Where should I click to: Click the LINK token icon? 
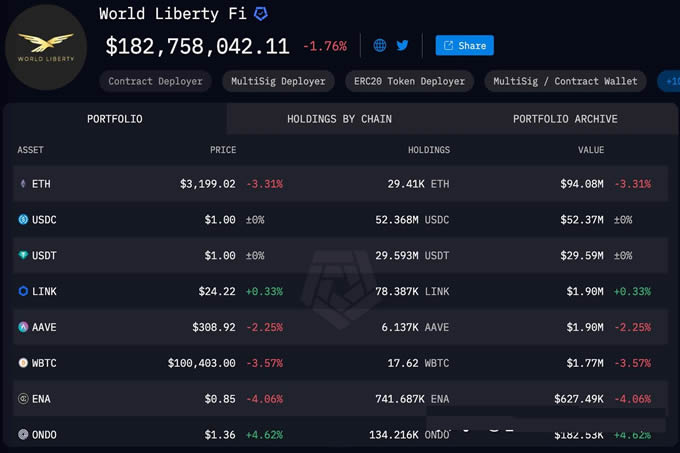(23, 291)
